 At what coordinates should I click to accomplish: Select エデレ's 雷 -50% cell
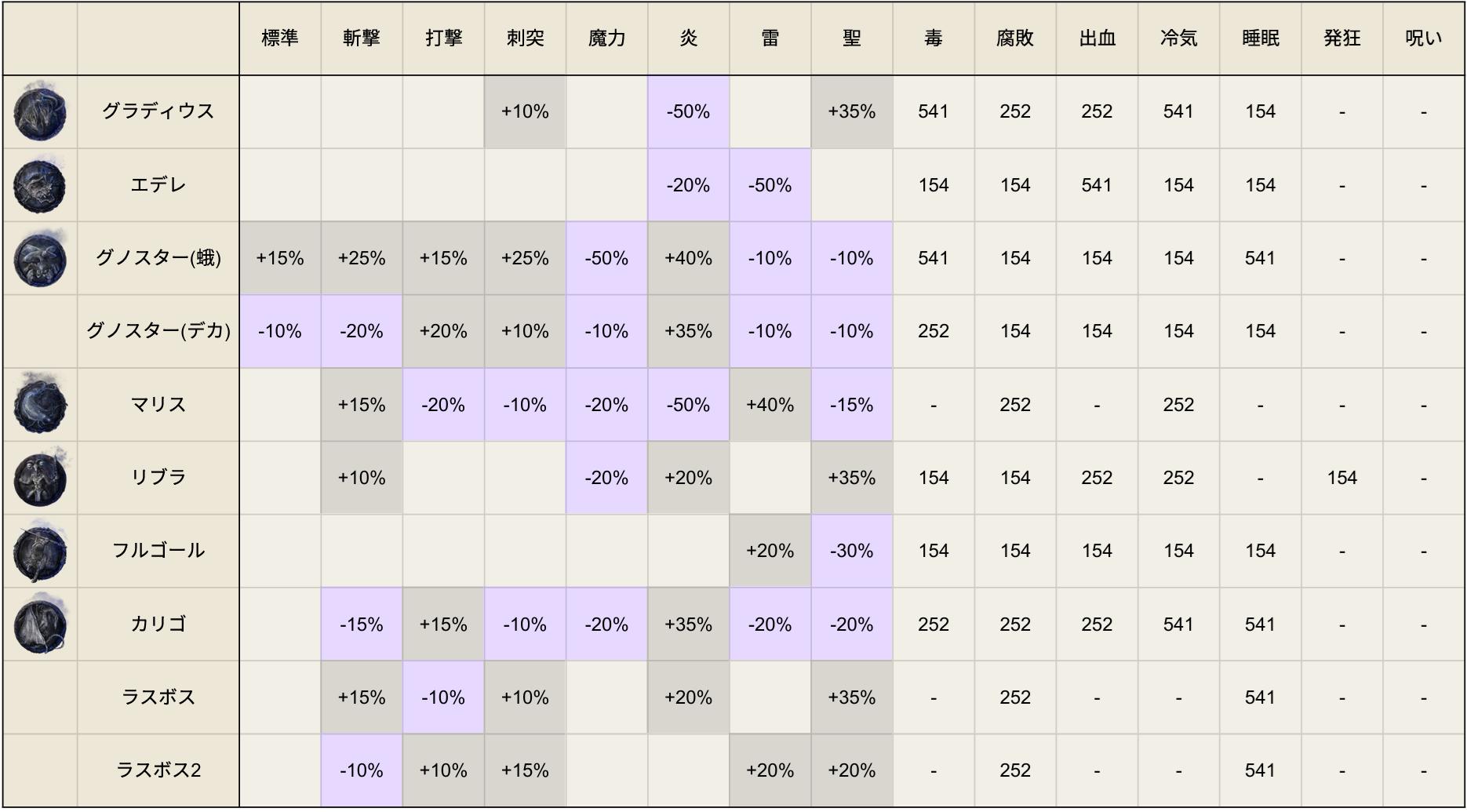pyautogui.click(x=770, y=185)
